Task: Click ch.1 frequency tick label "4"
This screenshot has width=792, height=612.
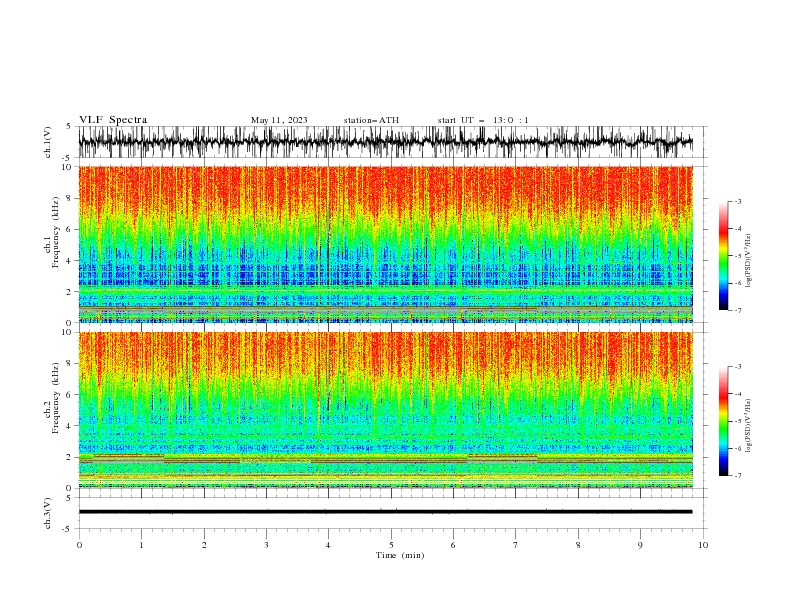Action: point(69,261)
